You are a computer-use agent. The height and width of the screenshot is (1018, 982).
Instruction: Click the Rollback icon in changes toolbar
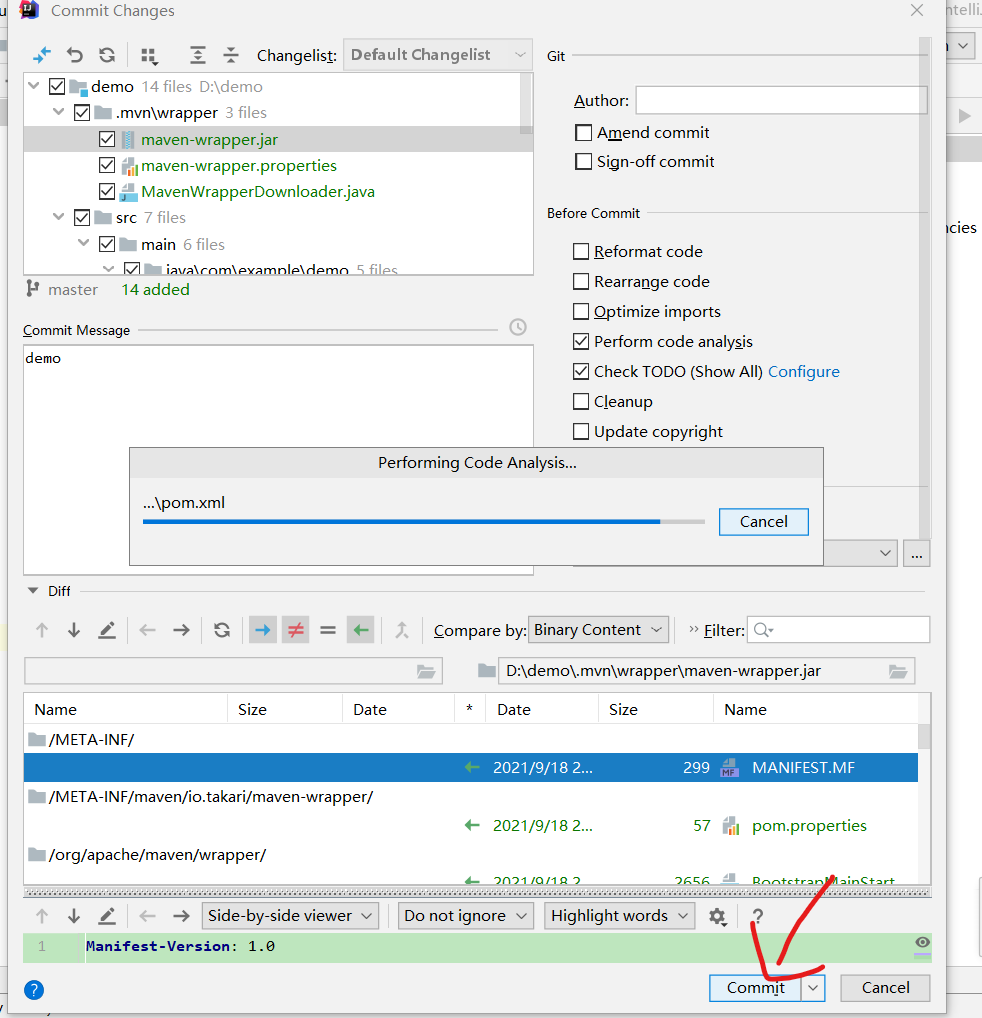[x=75, y=56]
